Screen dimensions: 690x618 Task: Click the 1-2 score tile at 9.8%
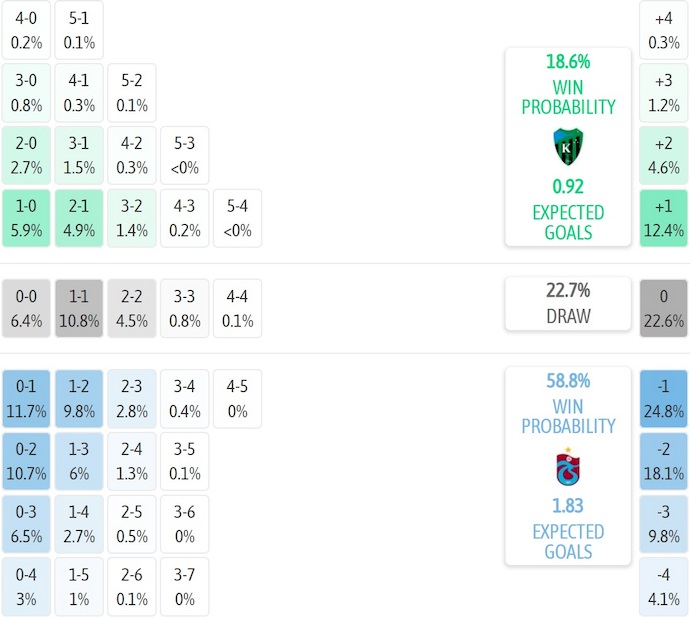(79, 399)
